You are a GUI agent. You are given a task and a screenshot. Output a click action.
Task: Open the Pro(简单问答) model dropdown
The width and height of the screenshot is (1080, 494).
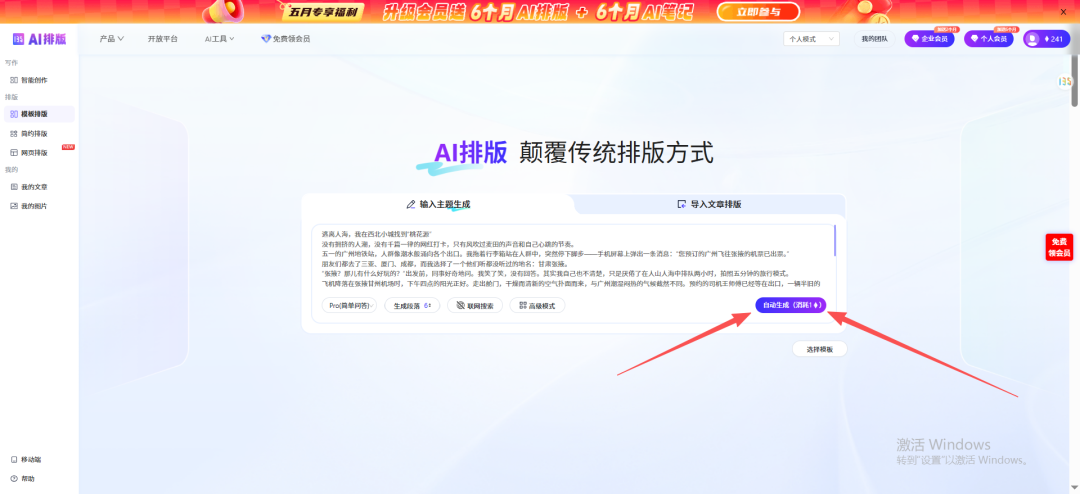tap(349, 305)
